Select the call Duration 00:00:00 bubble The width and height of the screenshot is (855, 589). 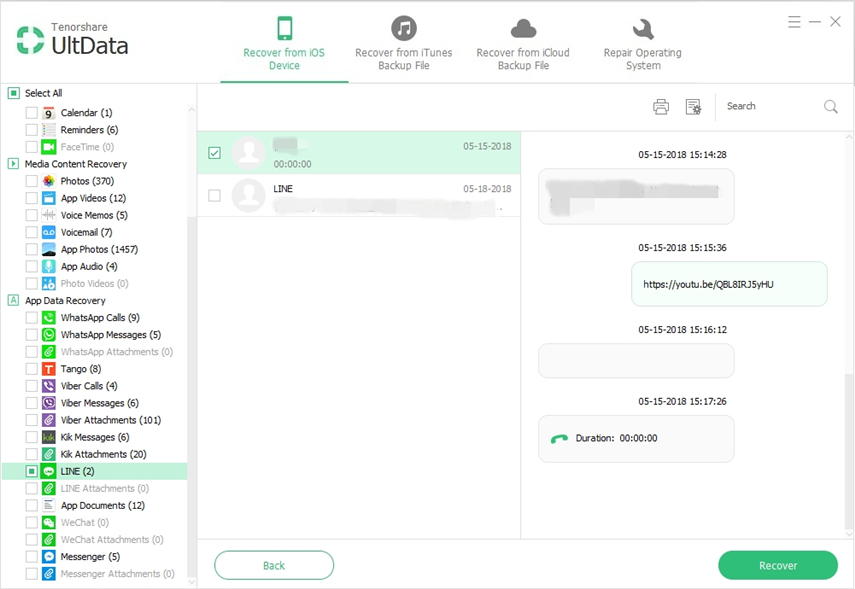pyautogui.click(x=636, y=438)
